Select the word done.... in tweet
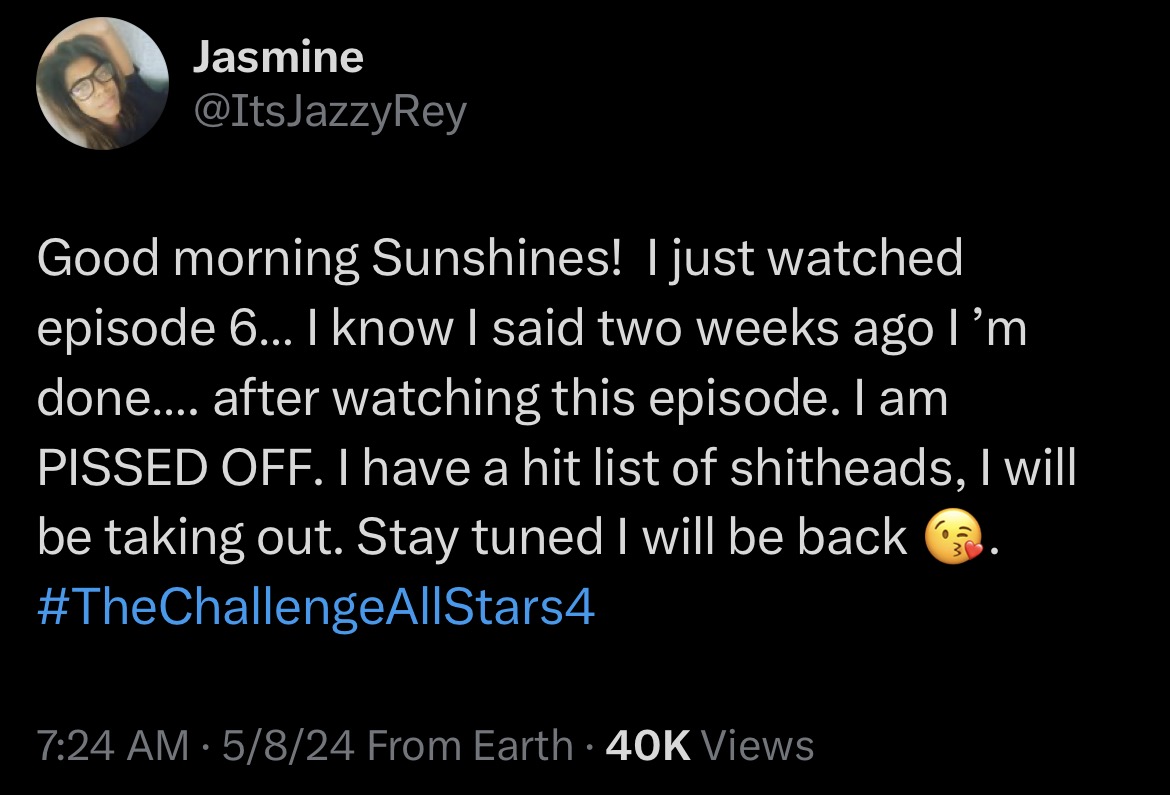Viewport: 1170px width, 795px height. coord(119,399)
